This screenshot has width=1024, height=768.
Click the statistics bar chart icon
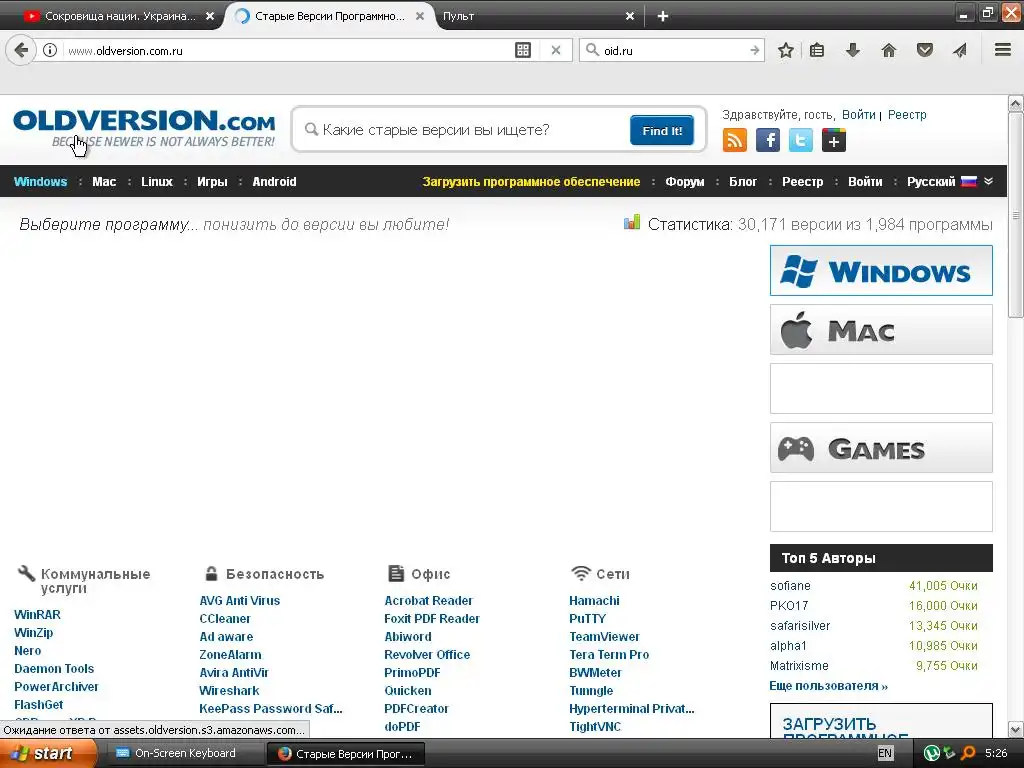(x=632, y=223)
